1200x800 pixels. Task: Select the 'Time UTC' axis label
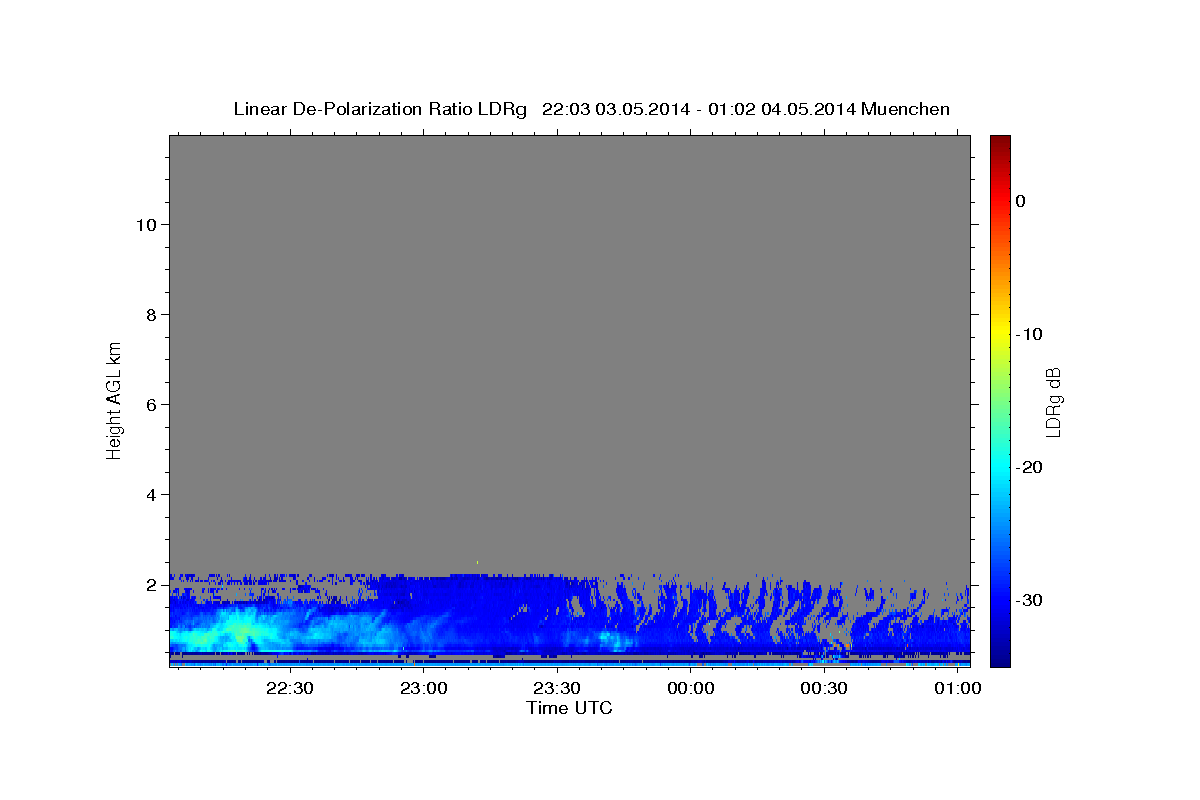pos(569,708)
